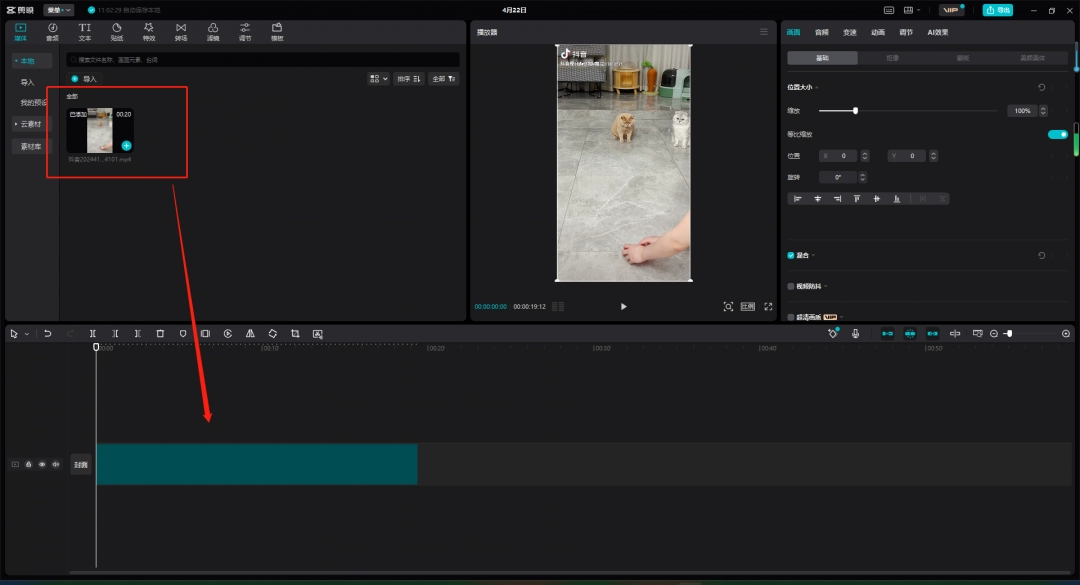Open the 转场 (Transitions) panel
Viewport: 1080px width, 585px height.
181,32
